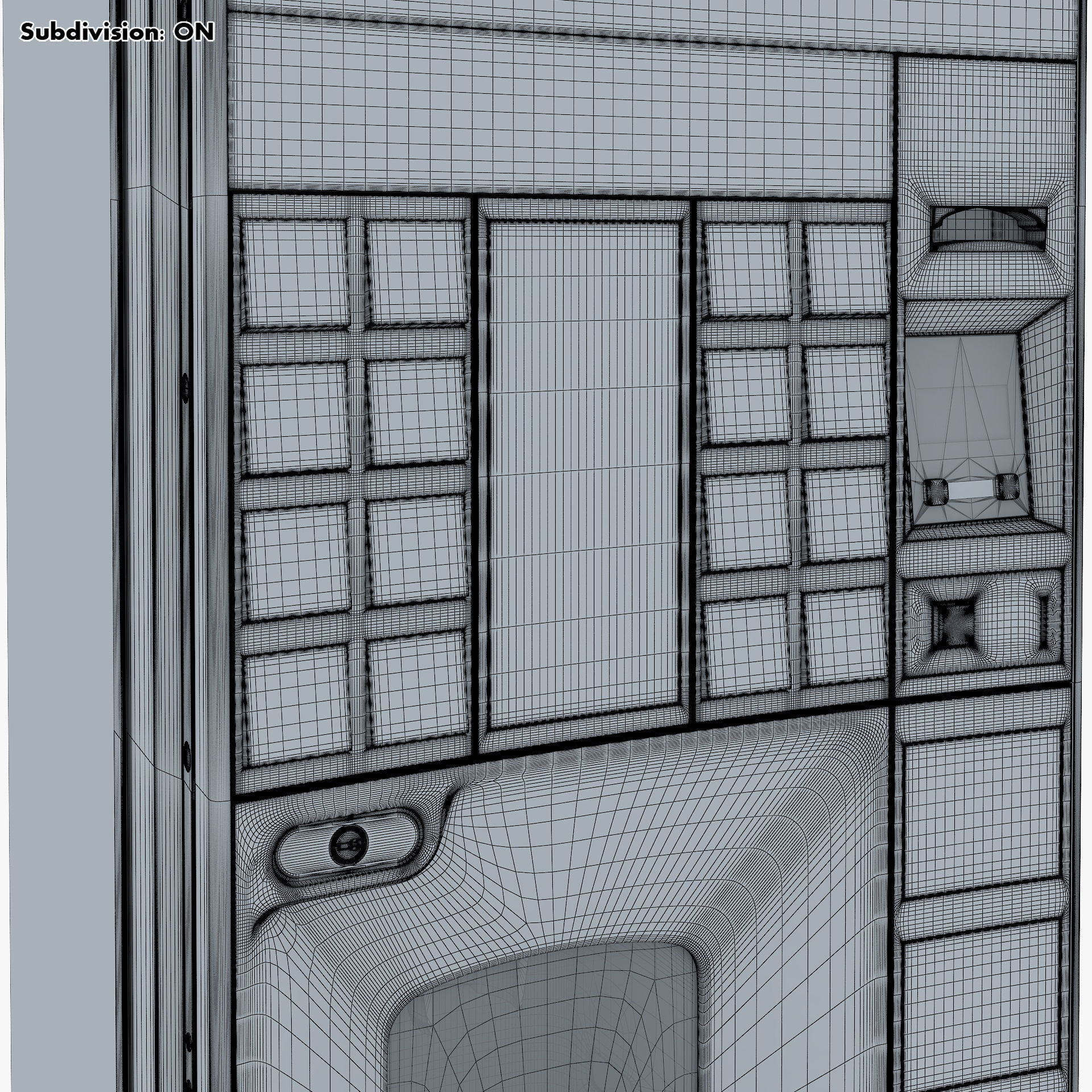The height and width of the screenshot is (1092, 1092).
Task: Click the Subdivision: ON label
Action: click(117, 32)
